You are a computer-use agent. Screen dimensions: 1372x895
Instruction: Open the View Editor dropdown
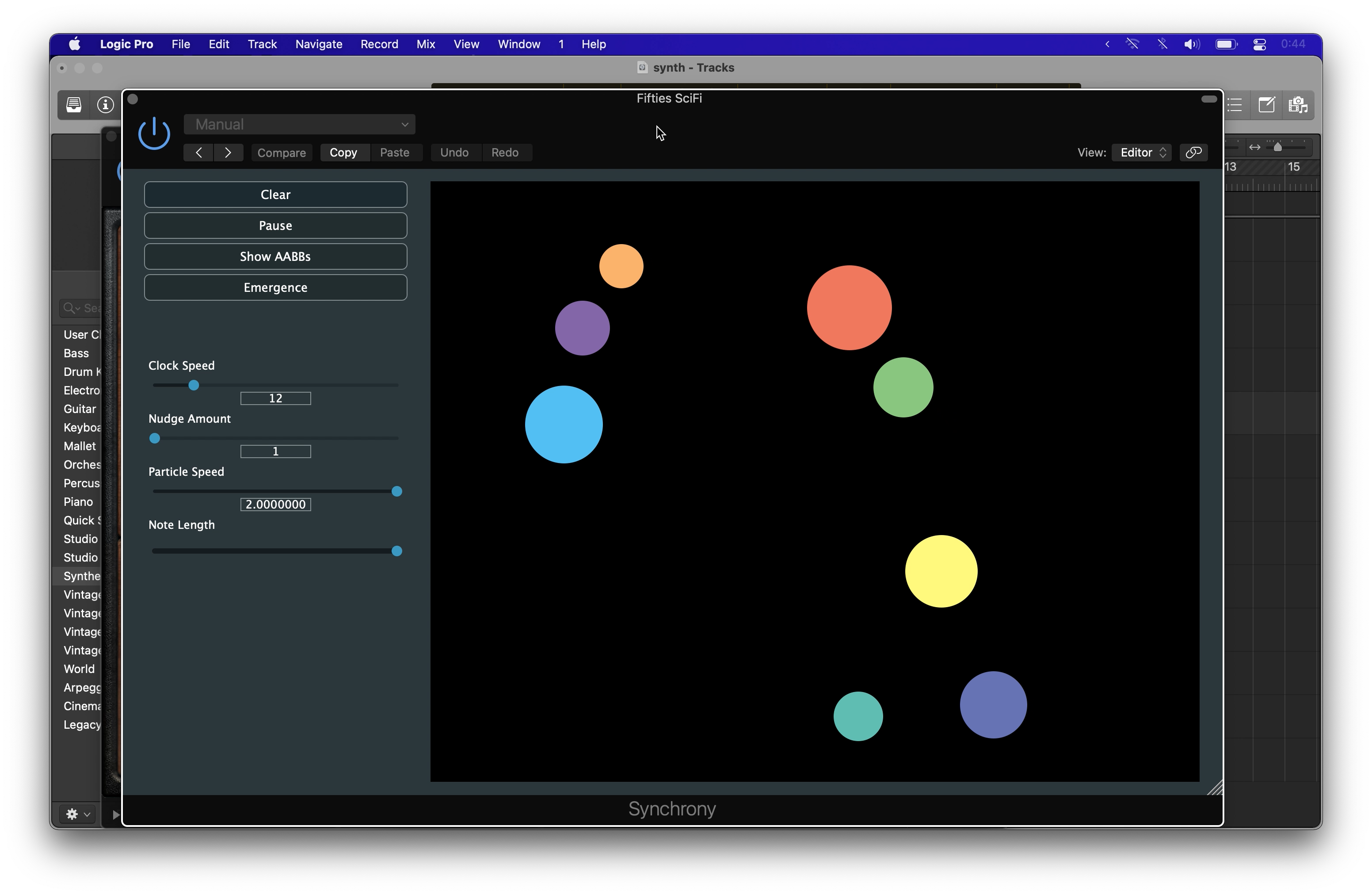(x=1142, y=152)
